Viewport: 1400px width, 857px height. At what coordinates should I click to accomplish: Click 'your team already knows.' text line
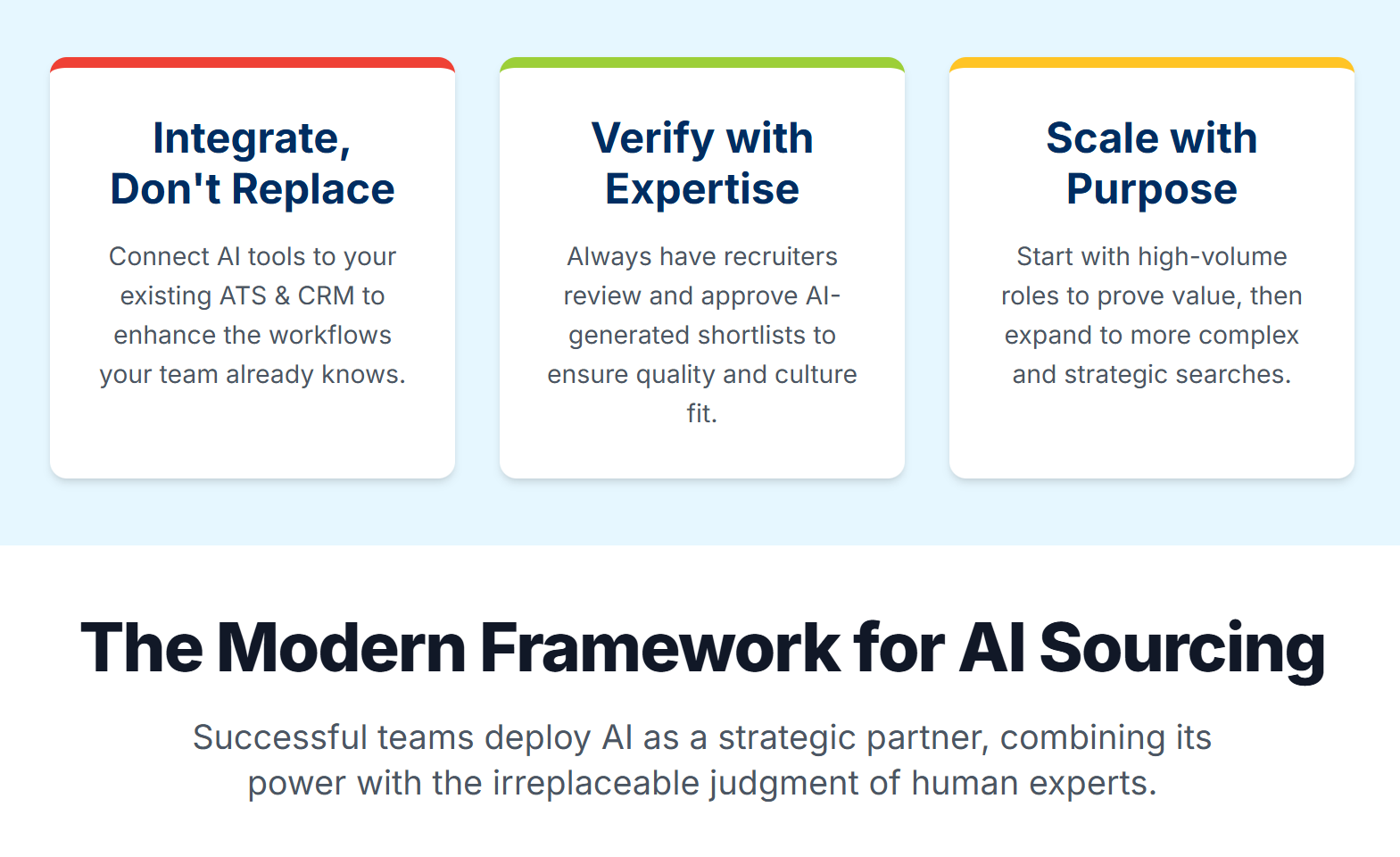coord(253,374)
